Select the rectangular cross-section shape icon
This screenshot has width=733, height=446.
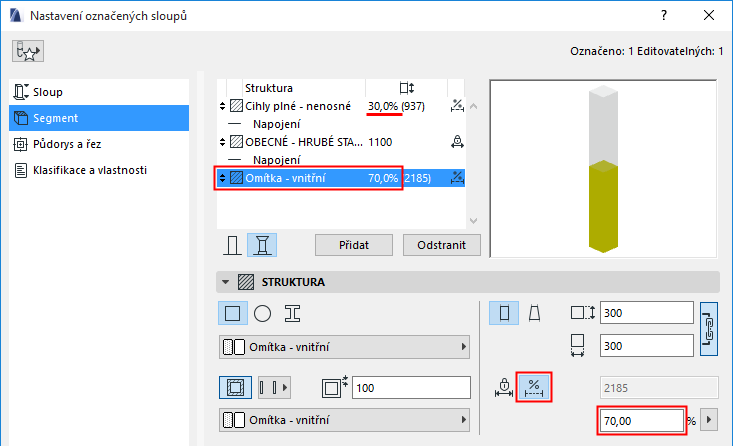pyautogui.click(x=233, y=313)
